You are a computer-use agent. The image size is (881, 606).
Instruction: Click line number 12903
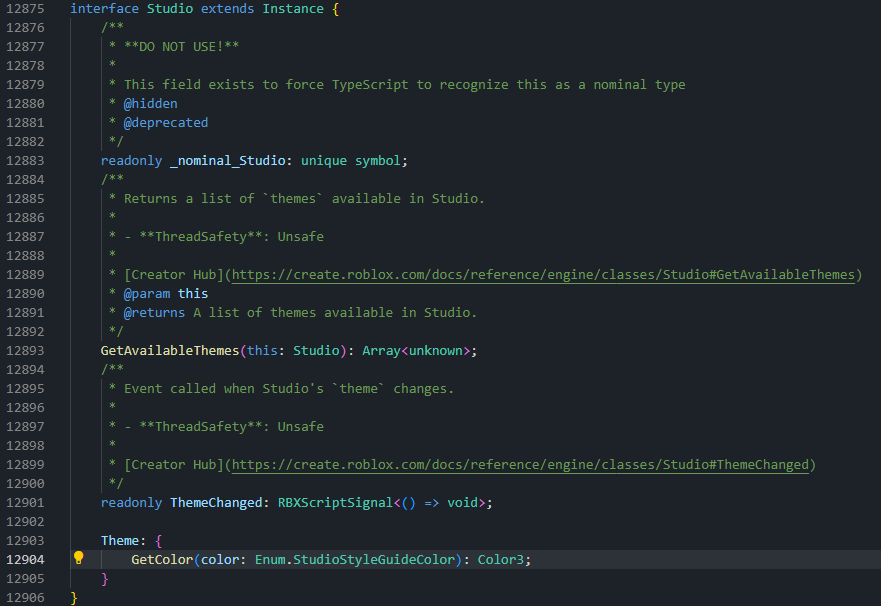click(25, 540)
